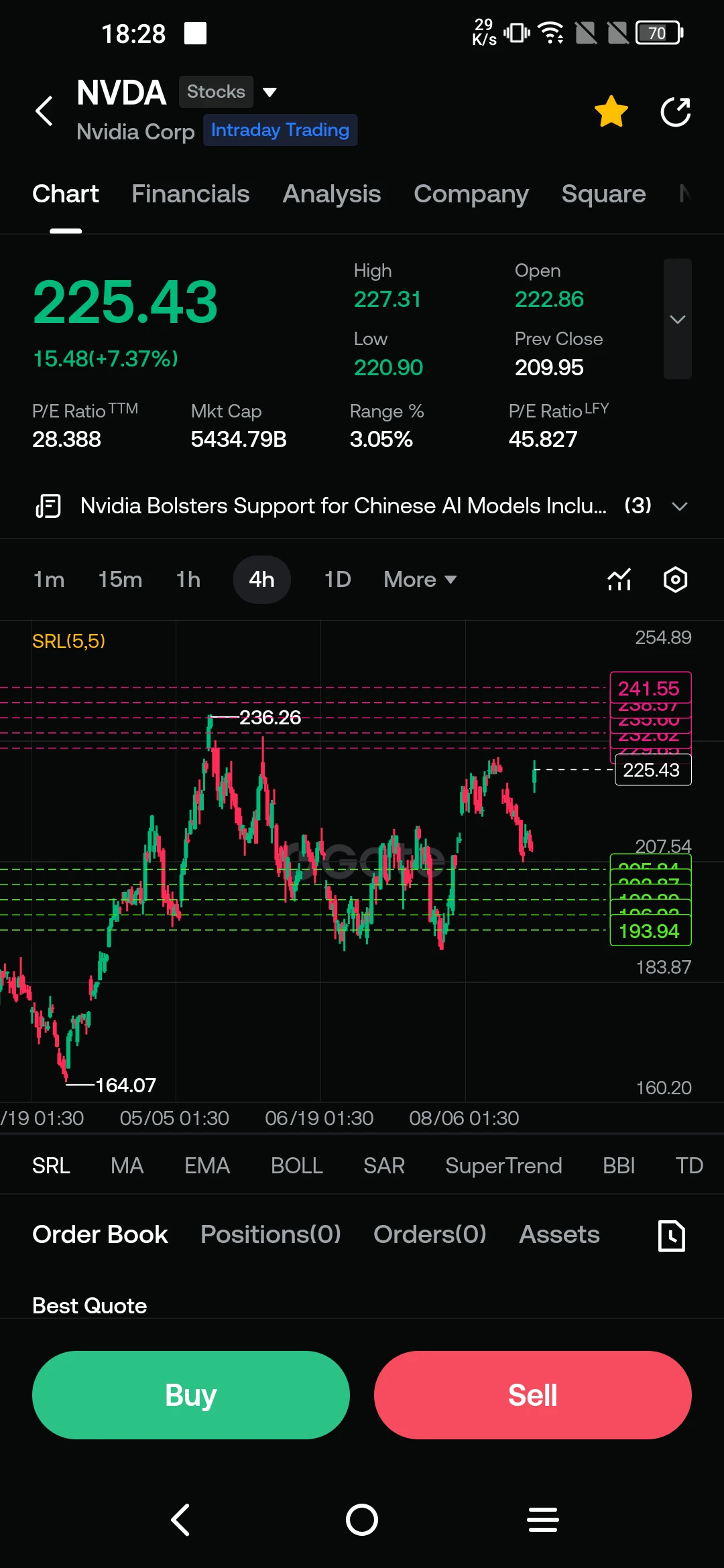
Task: Tap the news document icon
Action: click(x=48, y=506)
